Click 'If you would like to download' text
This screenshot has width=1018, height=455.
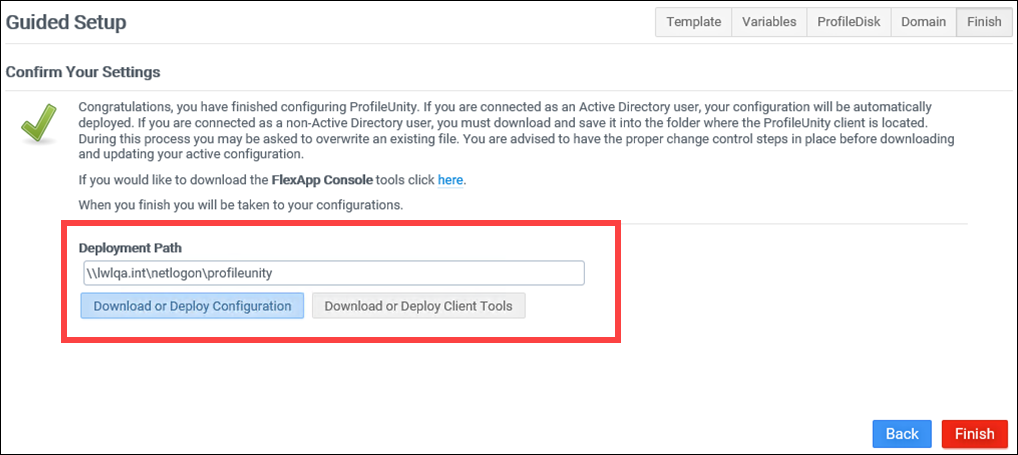[172, 181]
